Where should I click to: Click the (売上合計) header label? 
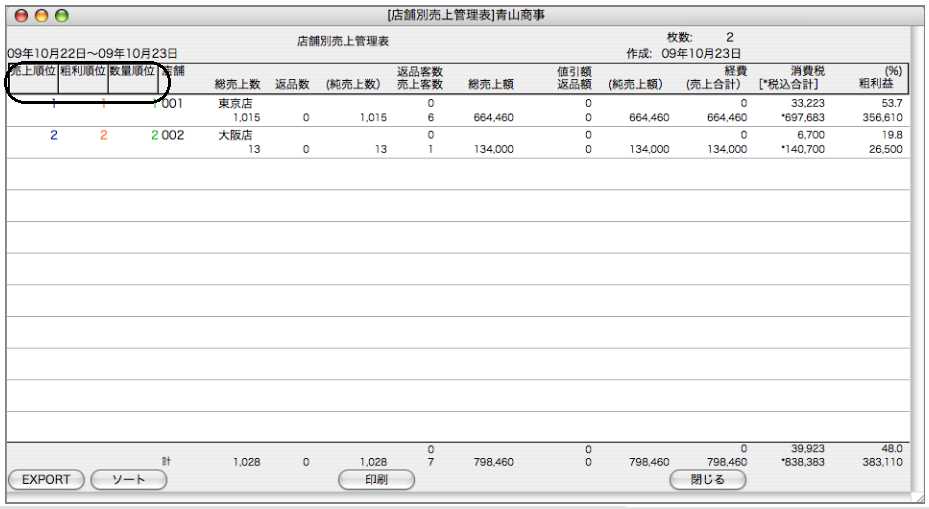click(713, 84)
